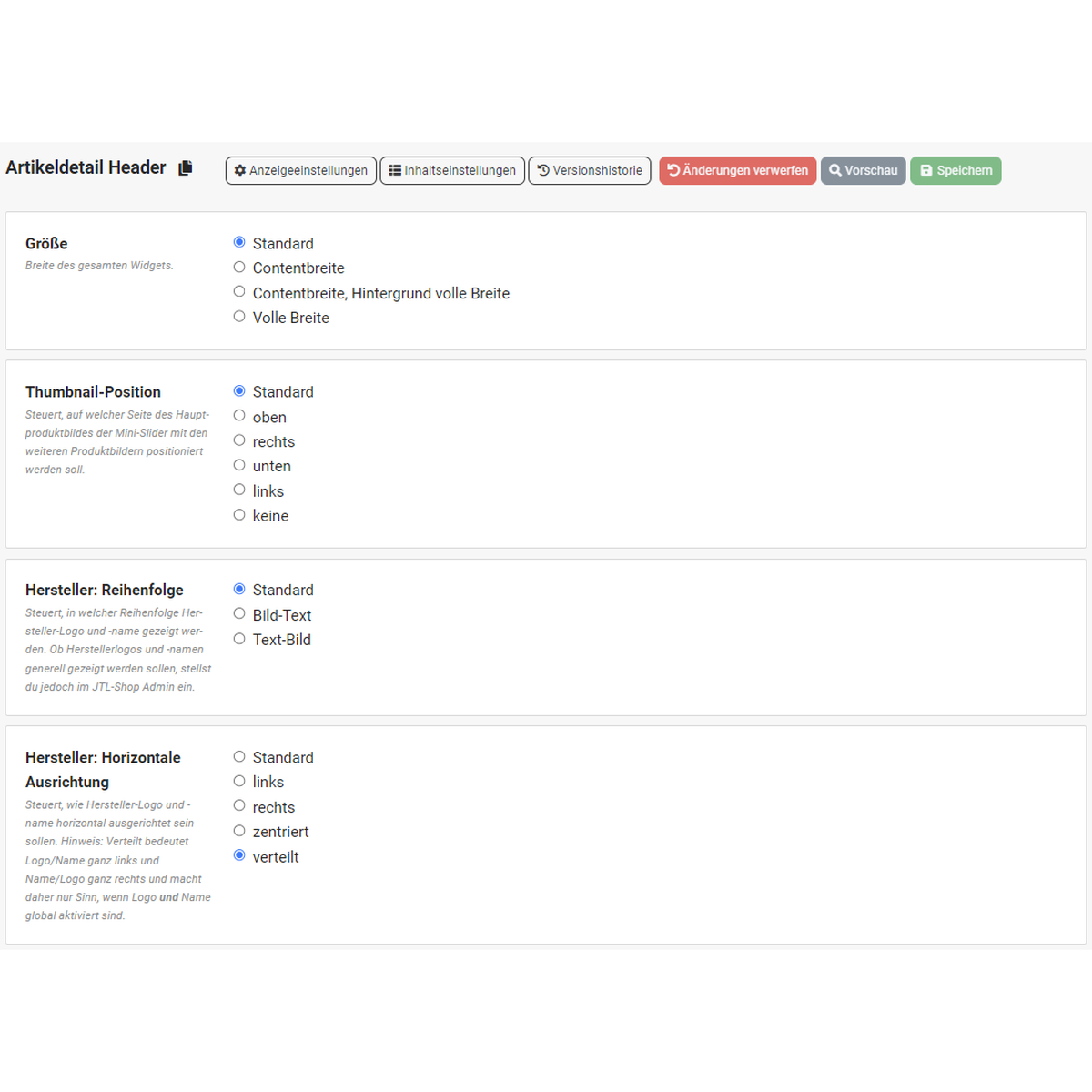This screenshot has height=1092, width=1092.
Task: Click the undo icon on Änderungen verwerfen
Action: click(672, 170)
